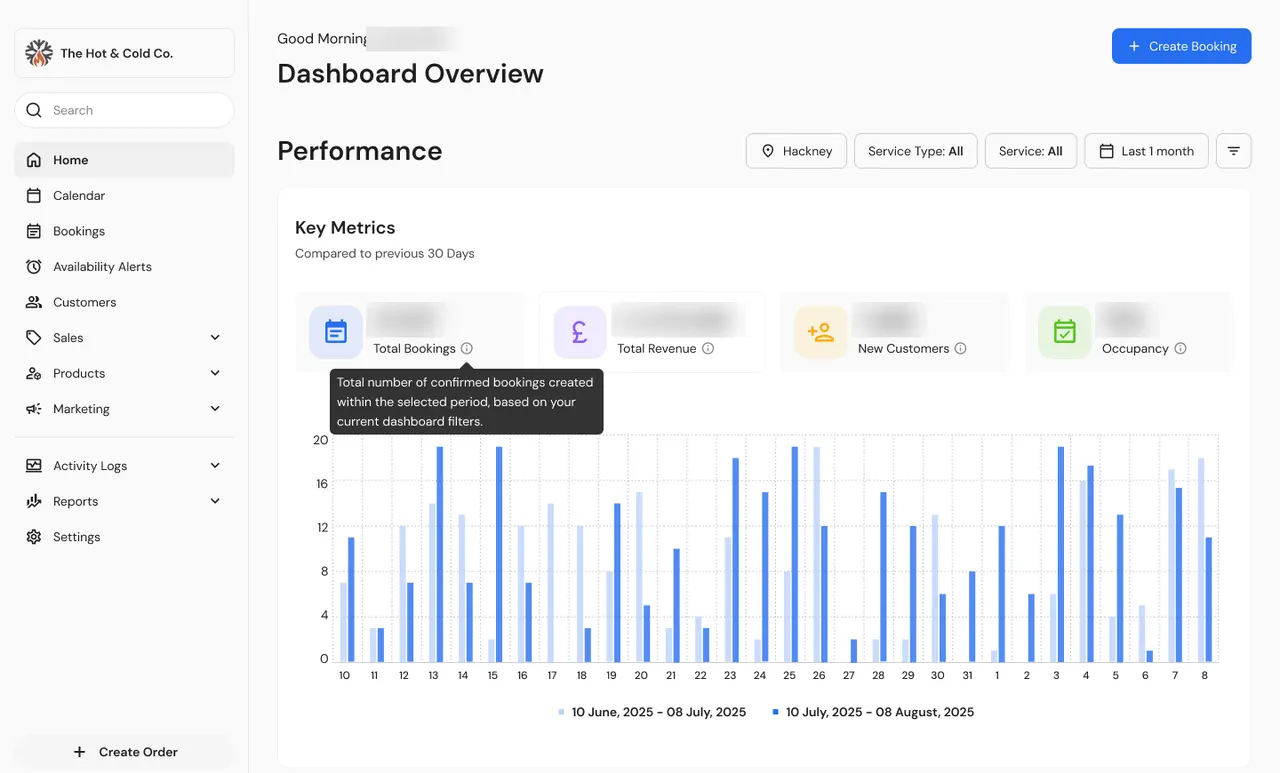1280x773 pixels.
Task: Click the Bookings icon in sidebar
Action: tap(34, 231)
